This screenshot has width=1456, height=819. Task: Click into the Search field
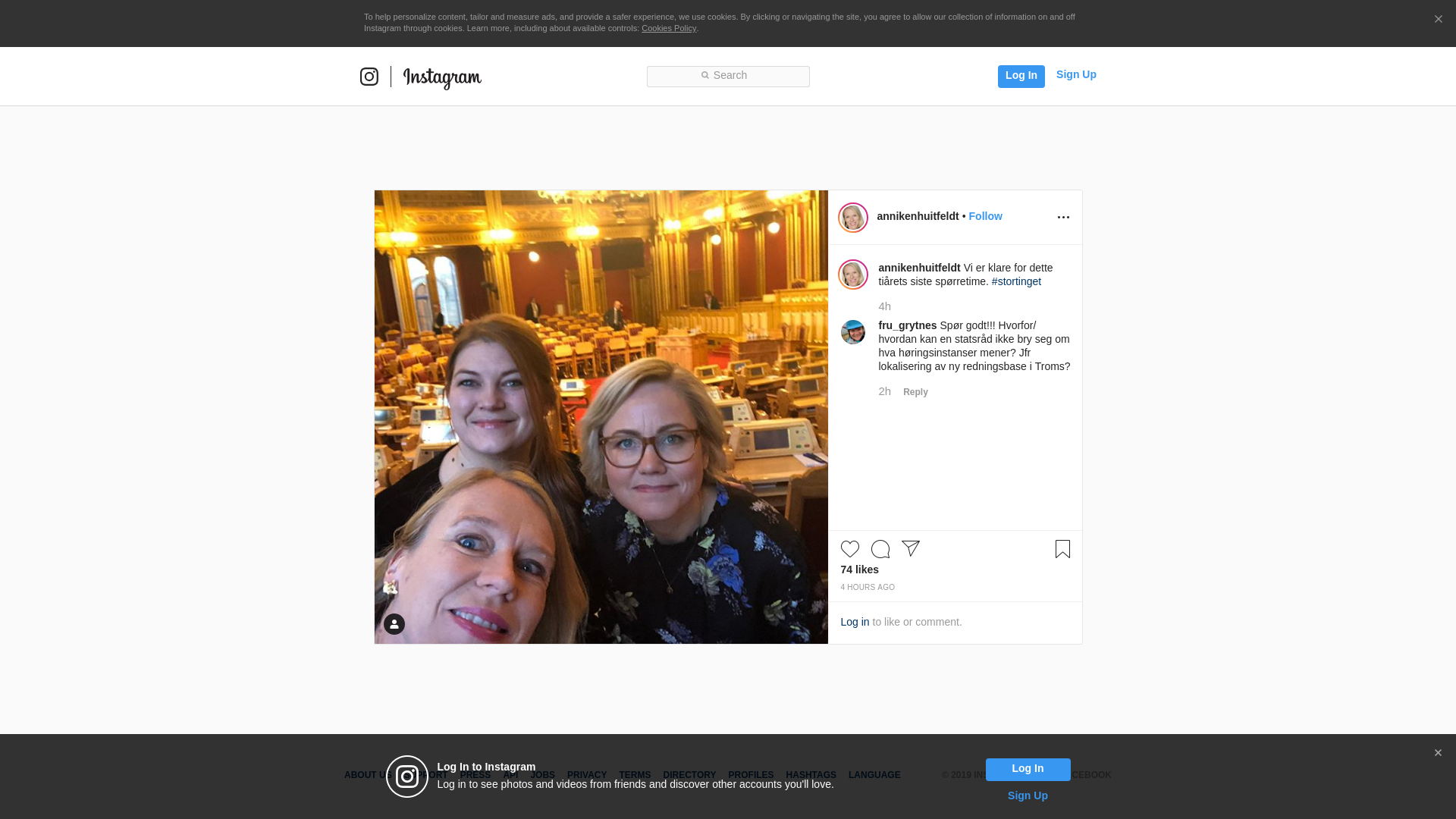728,76
